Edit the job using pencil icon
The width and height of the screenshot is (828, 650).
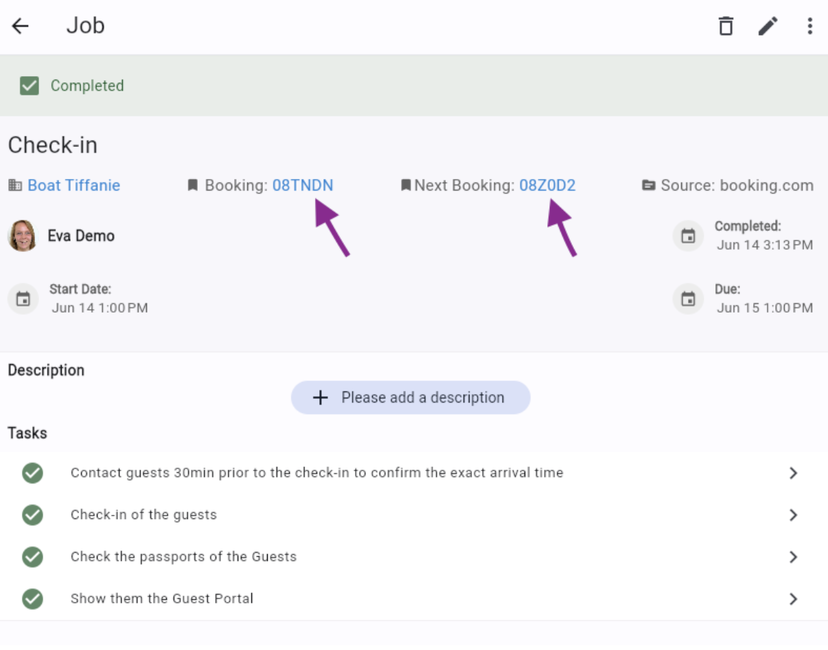(x=767, y=26)
